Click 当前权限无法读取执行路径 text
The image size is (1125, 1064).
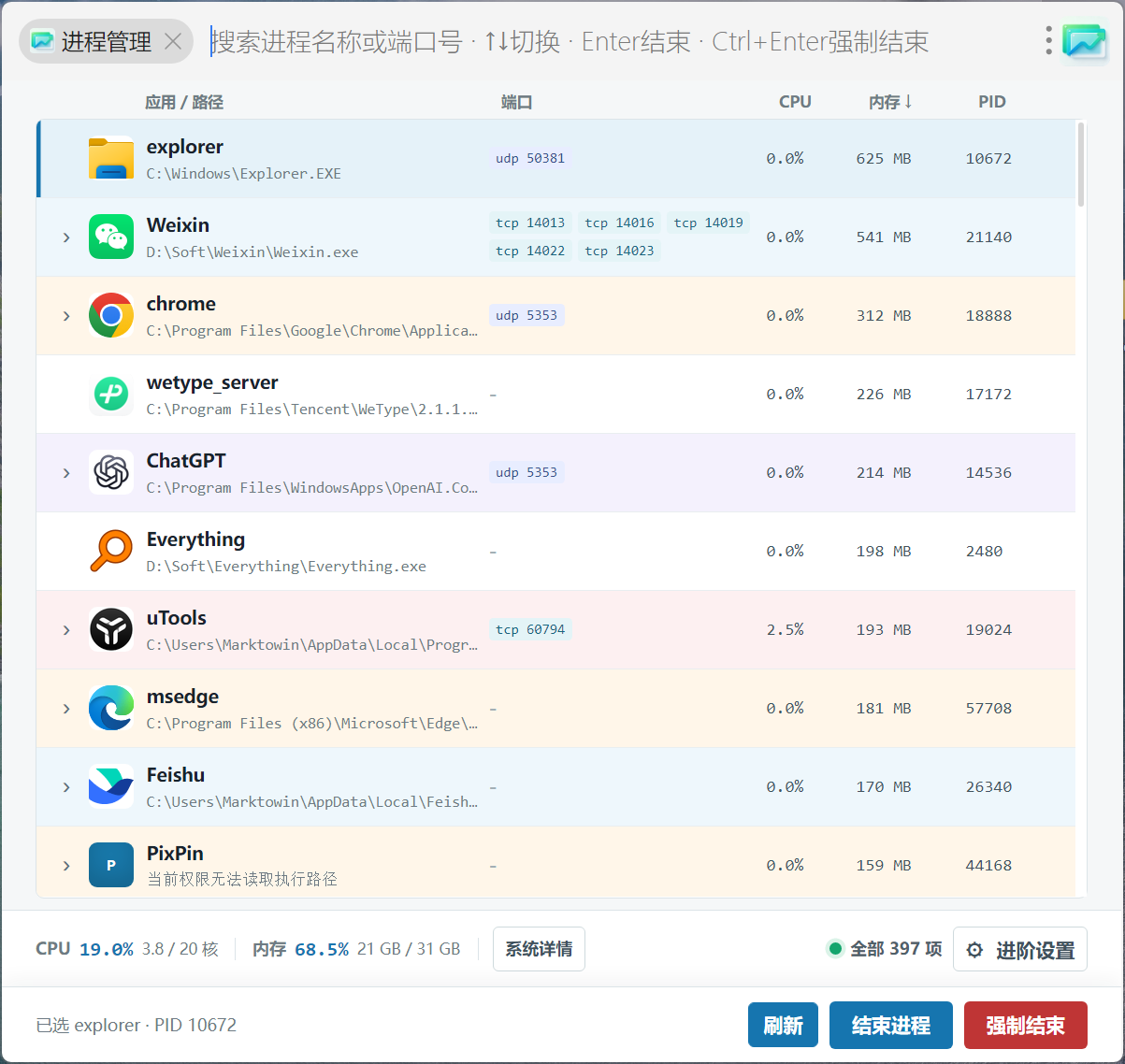click(x=242, y=879)
